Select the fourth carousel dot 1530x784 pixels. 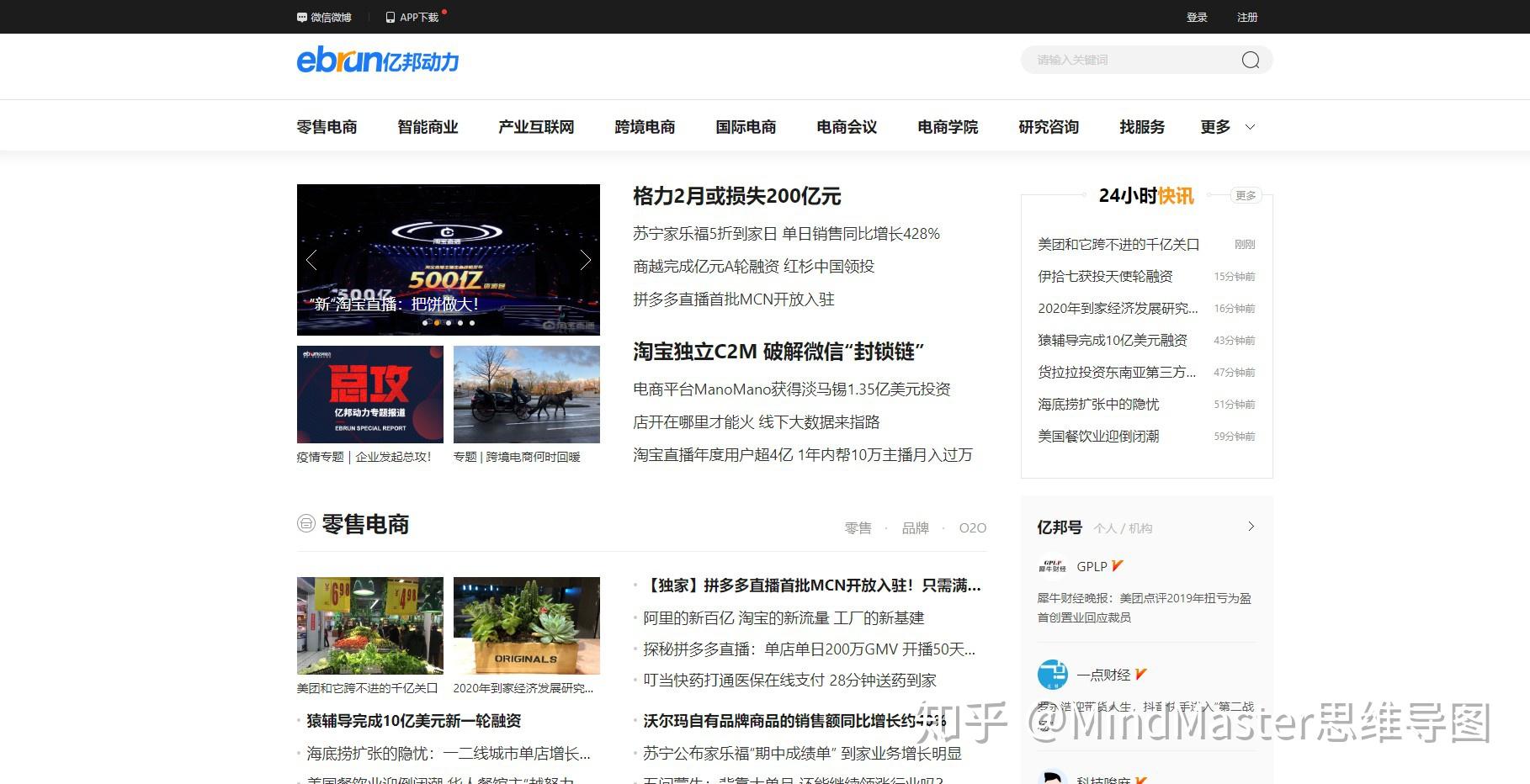460,323
